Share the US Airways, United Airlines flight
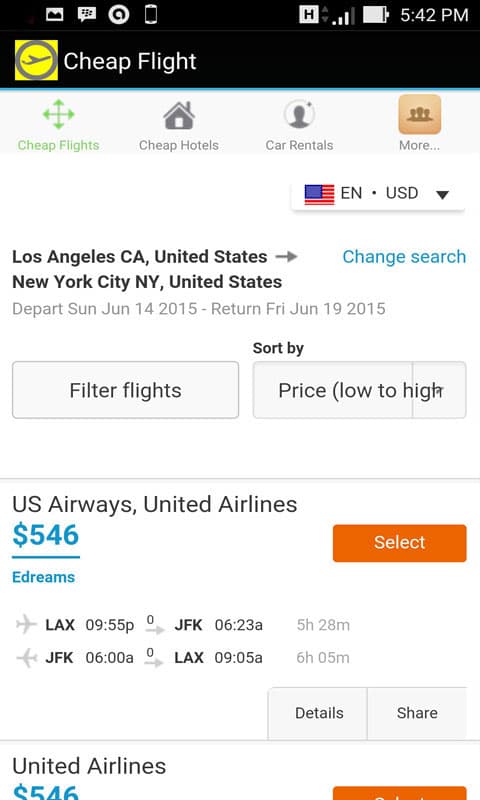 pyautogui.click(x=417, y=713)
